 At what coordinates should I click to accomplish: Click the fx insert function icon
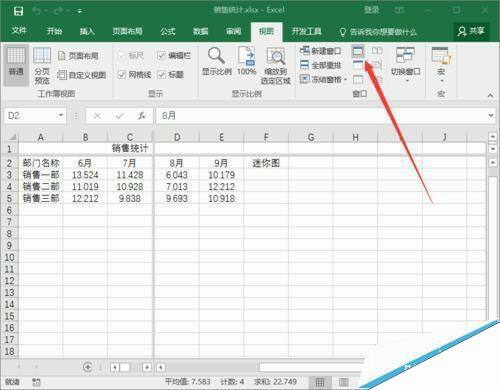click(x=142, y=116)
